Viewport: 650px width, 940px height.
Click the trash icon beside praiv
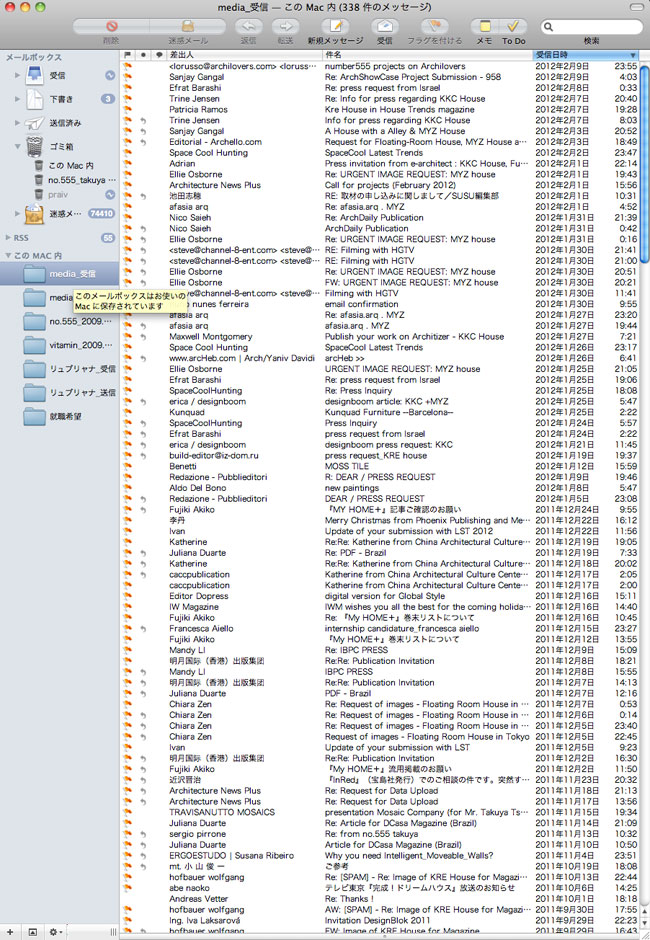pyautogui.click(x=38, y=194)
